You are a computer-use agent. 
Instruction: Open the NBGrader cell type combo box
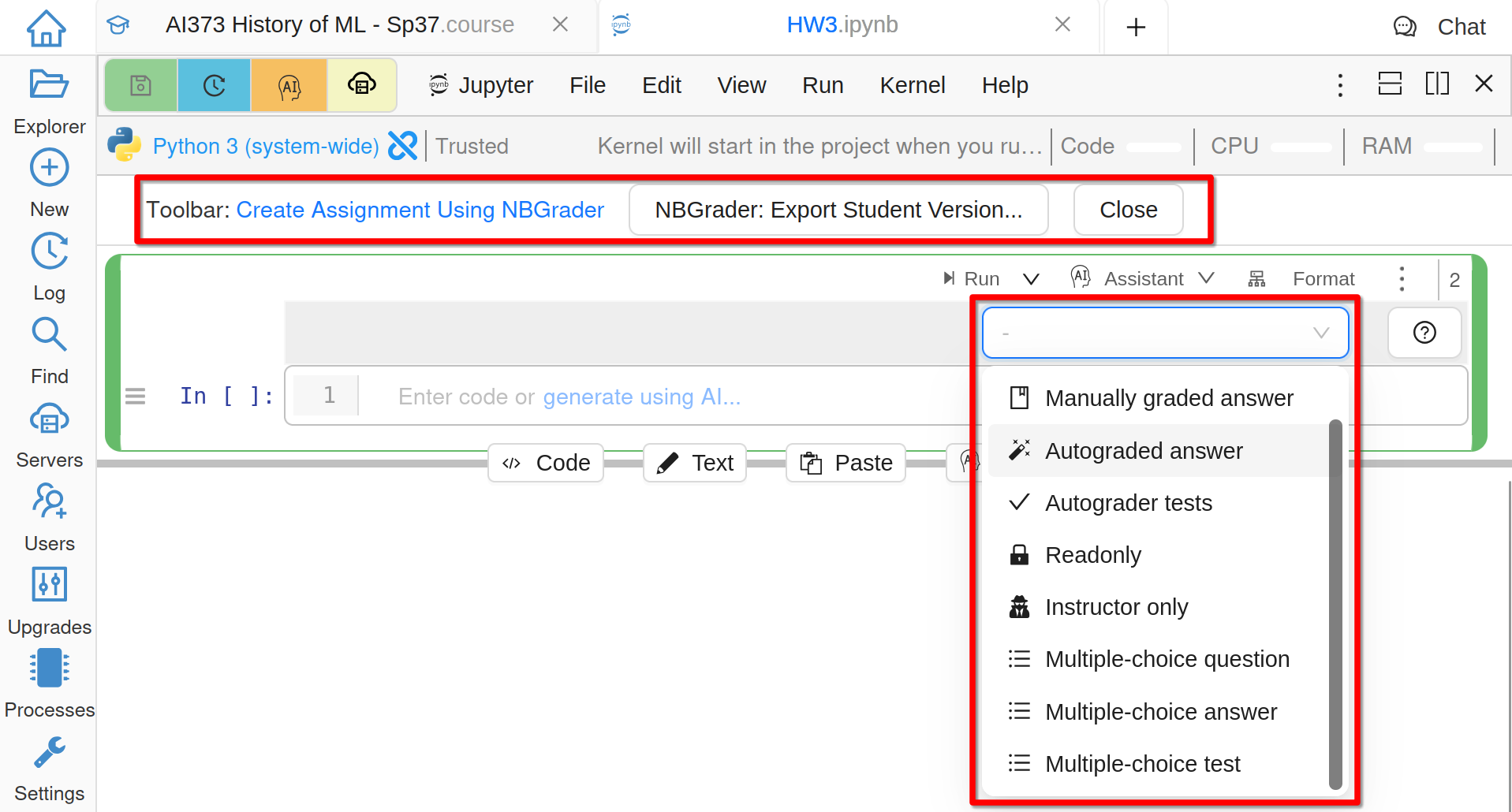point(1164,333)
